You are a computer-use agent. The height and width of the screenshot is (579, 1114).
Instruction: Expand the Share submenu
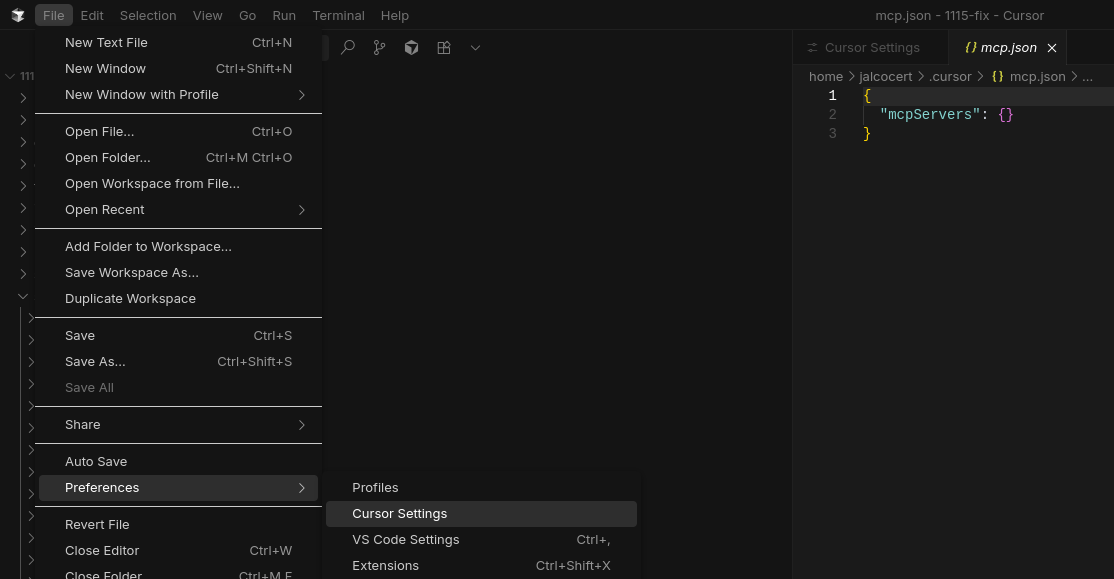(x=178, y=424)
